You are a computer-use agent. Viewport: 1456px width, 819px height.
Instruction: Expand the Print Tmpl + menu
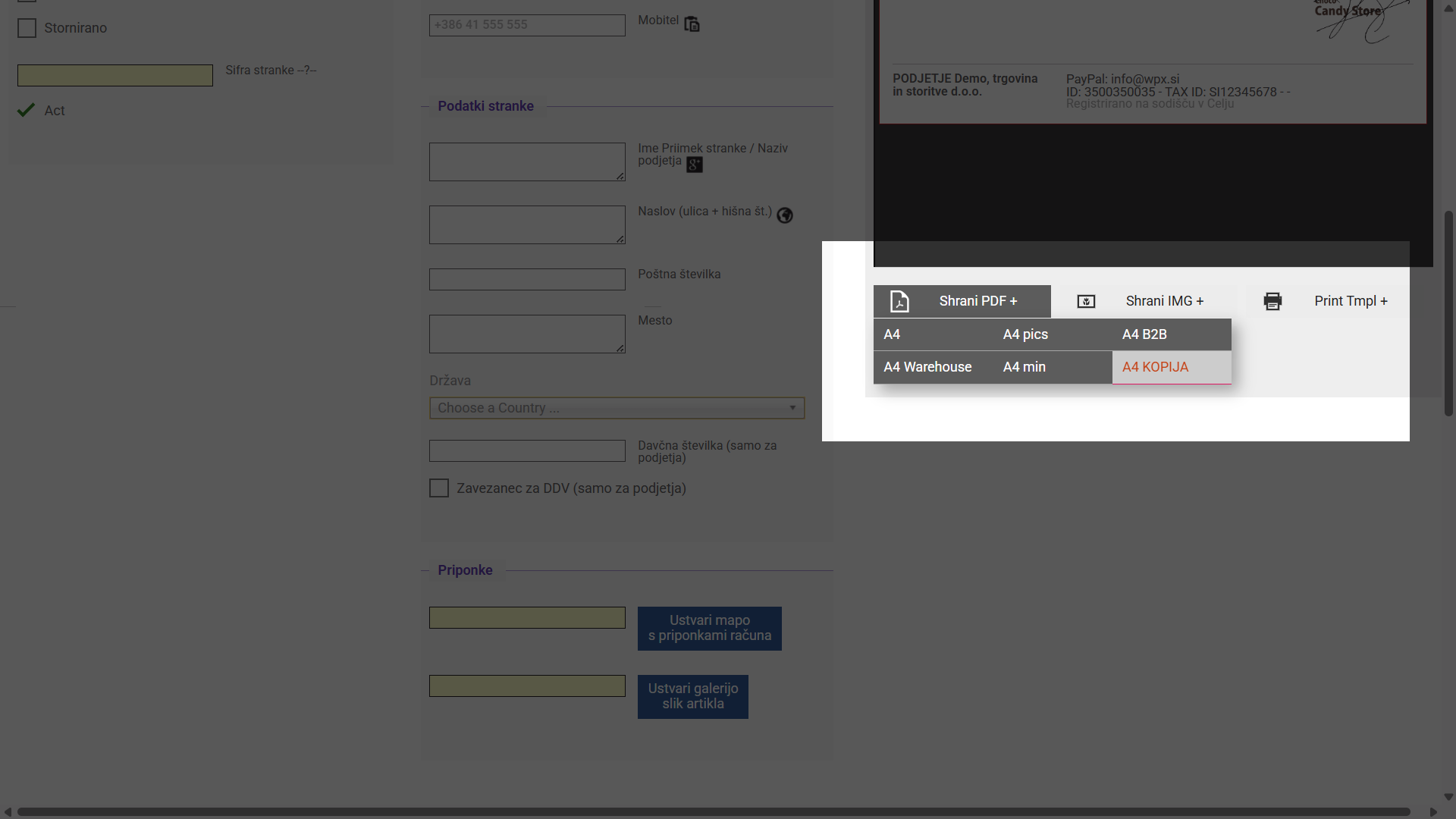pos(1351,302)
